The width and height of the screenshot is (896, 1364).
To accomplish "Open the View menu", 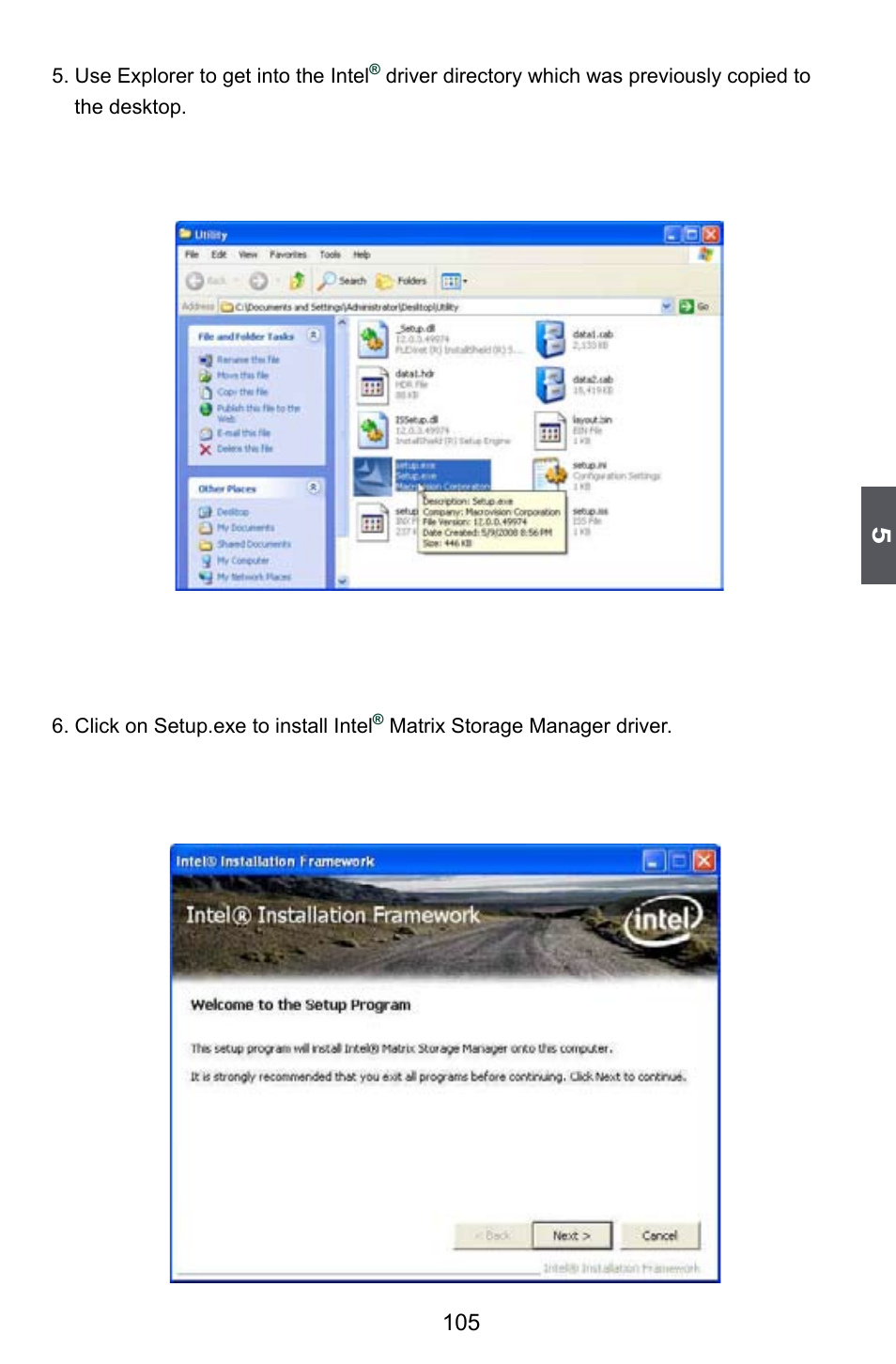I will tap(248, 255).
